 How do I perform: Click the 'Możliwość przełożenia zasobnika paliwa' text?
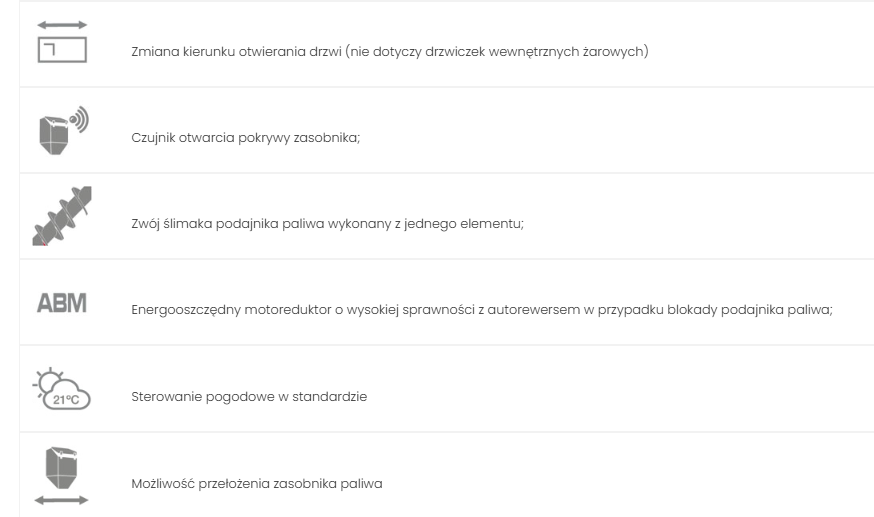click(256, 484)
